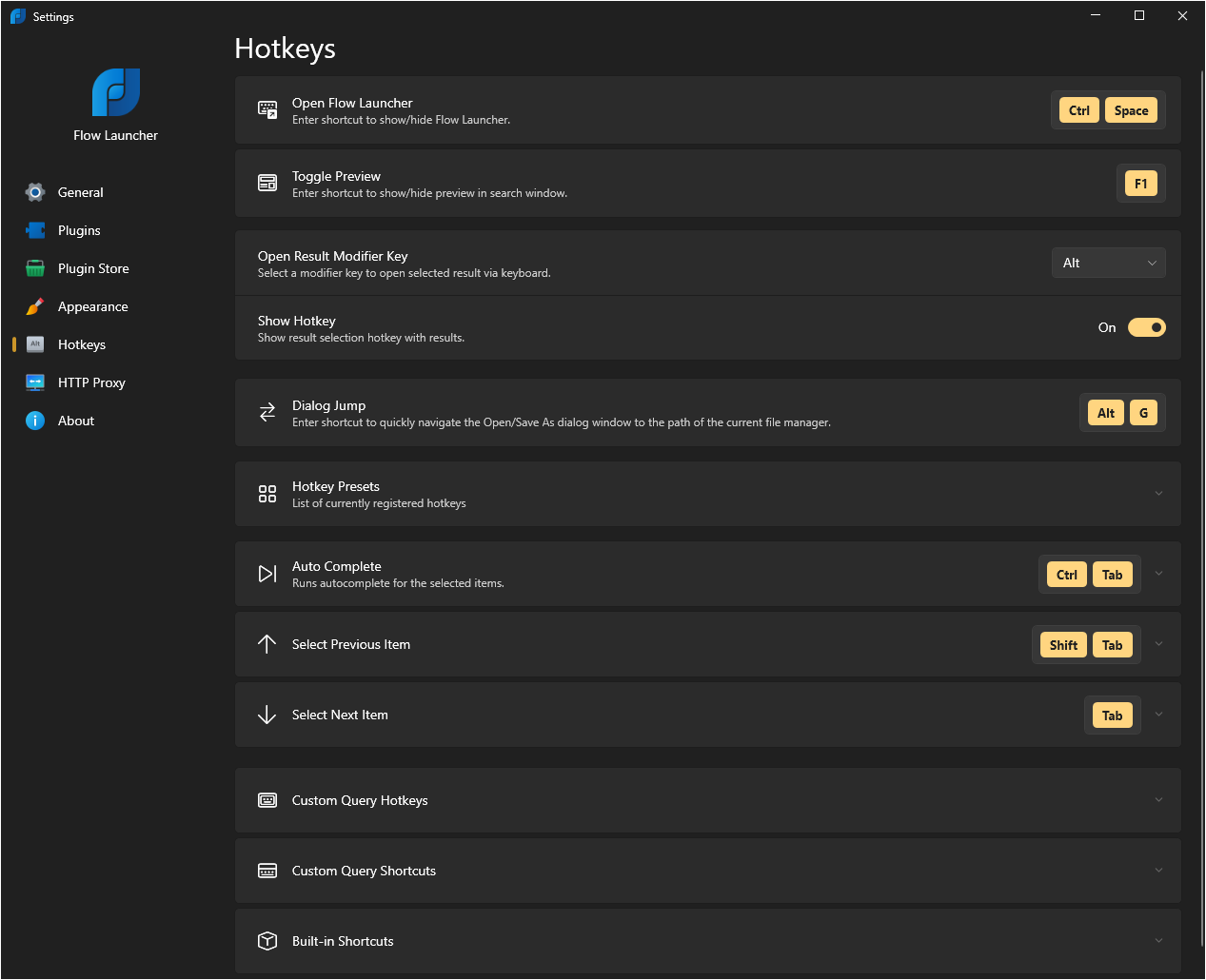Expand the Custom Query Hotkeys chevron
1206x980 pixels.
(1158, 800)
